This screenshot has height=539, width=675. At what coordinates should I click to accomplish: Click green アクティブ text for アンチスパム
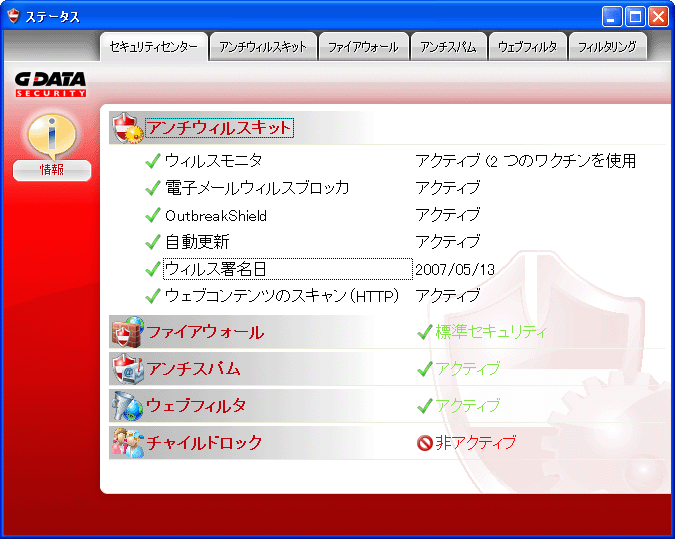click(x=468, y=369)
